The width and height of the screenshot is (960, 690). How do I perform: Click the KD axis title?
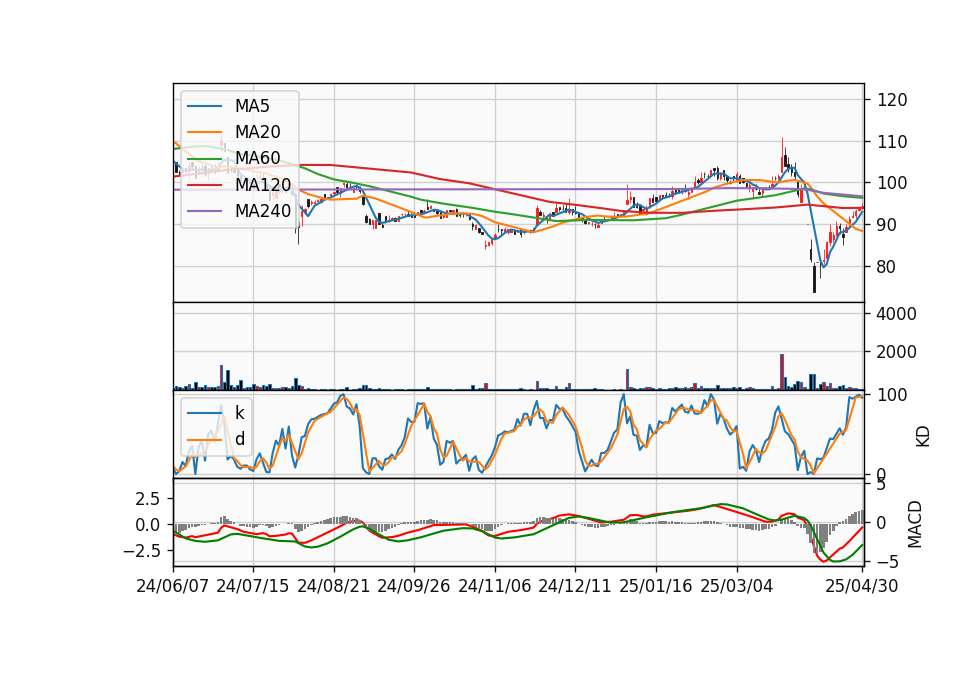(923, 437)
